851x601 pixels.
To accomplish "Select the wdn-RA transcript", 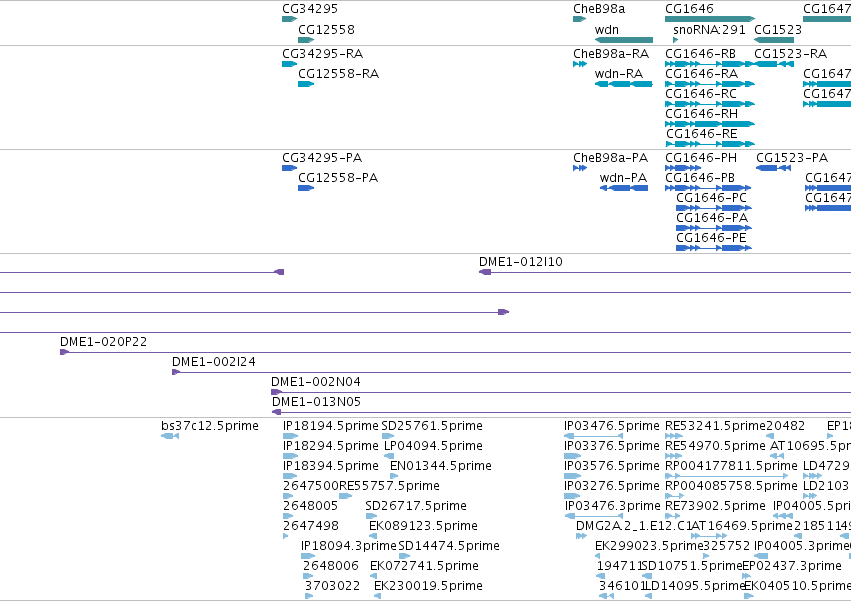I will click(624, 84).
